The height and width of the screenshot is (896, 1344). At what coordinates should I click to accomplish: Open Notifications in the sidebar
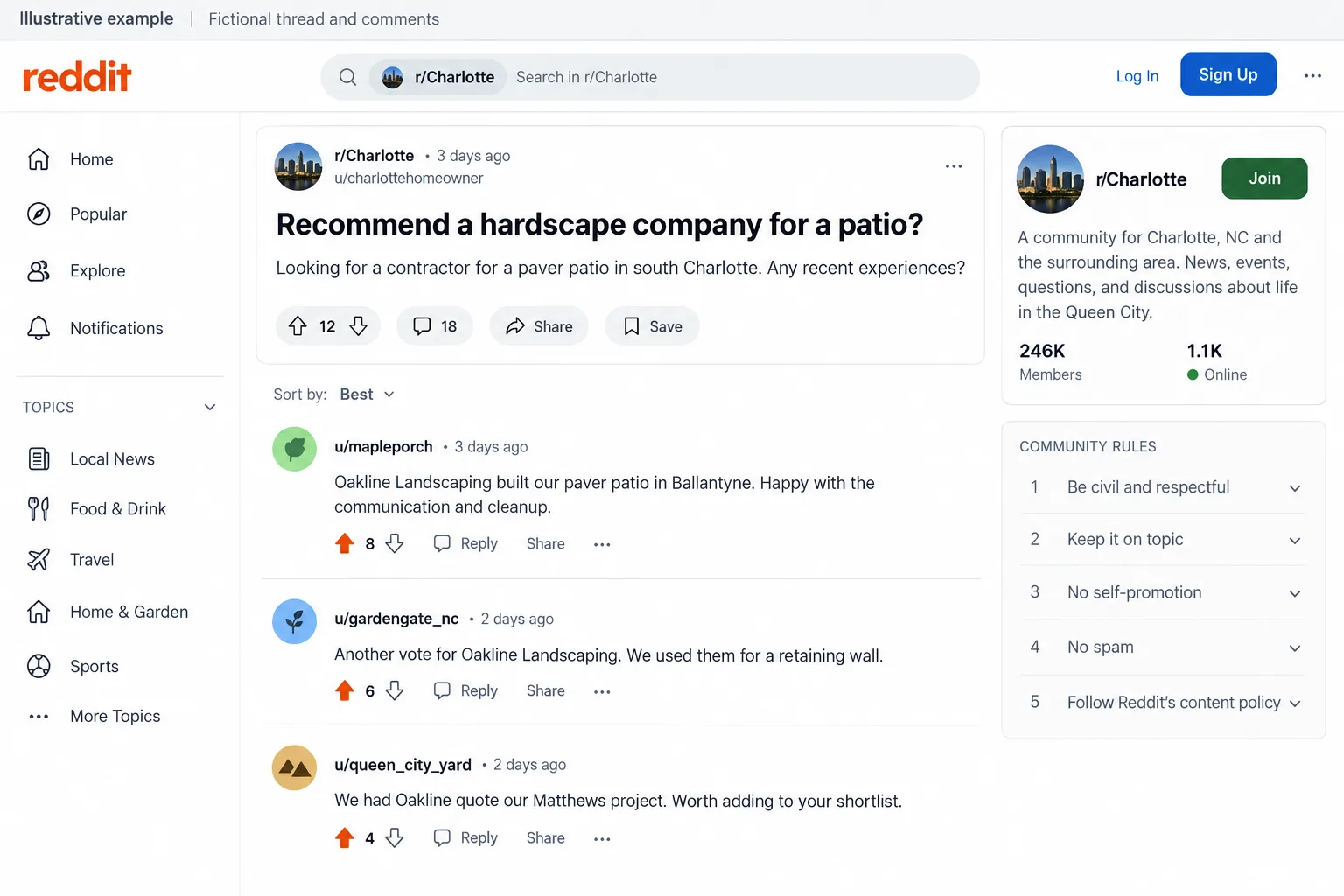pos(95,328)
